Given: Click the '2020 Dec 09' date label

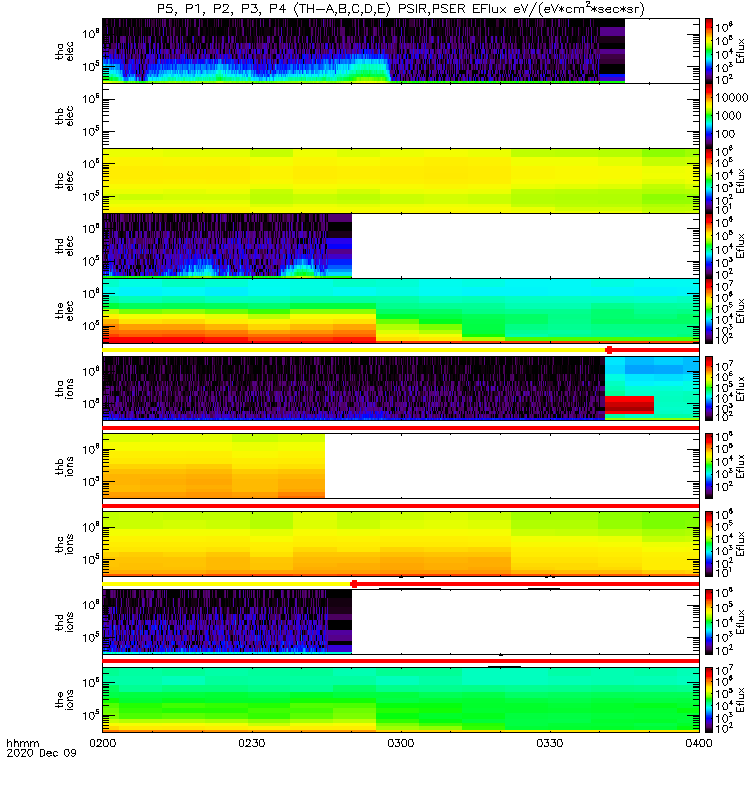Looking at the screenshot, I should point(41,753).
